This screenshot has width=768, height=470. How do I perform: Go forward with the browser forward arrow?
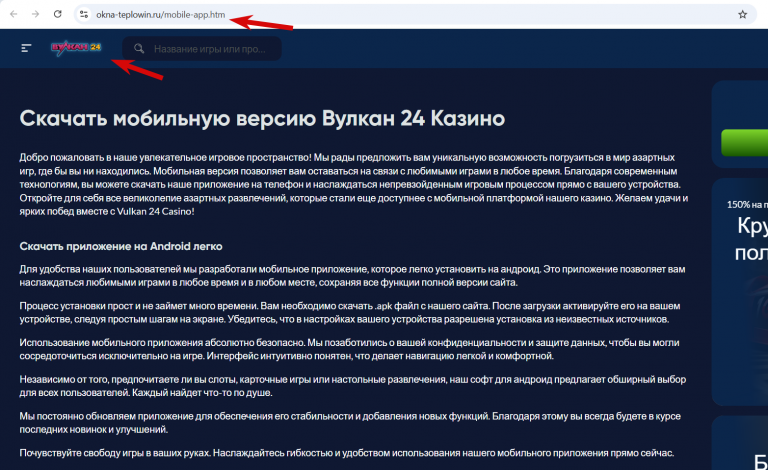click(x=35, y=14)
